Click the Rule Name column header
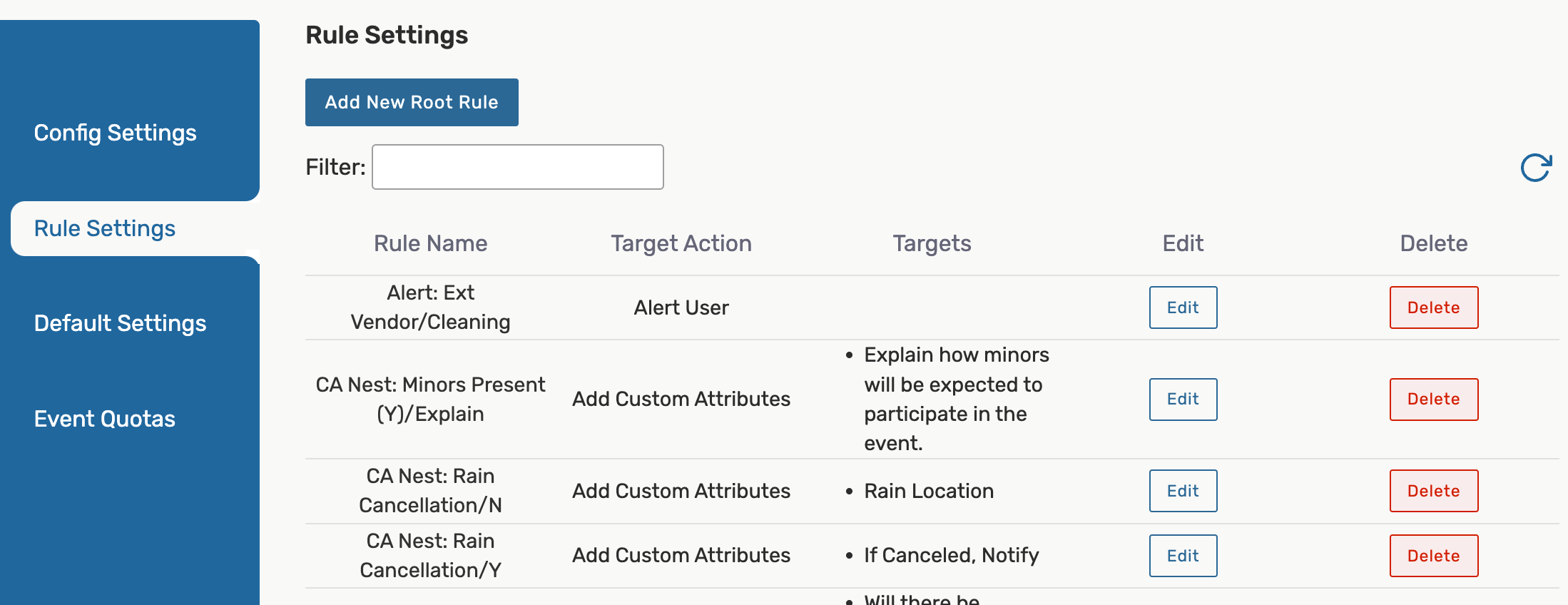 430,243
